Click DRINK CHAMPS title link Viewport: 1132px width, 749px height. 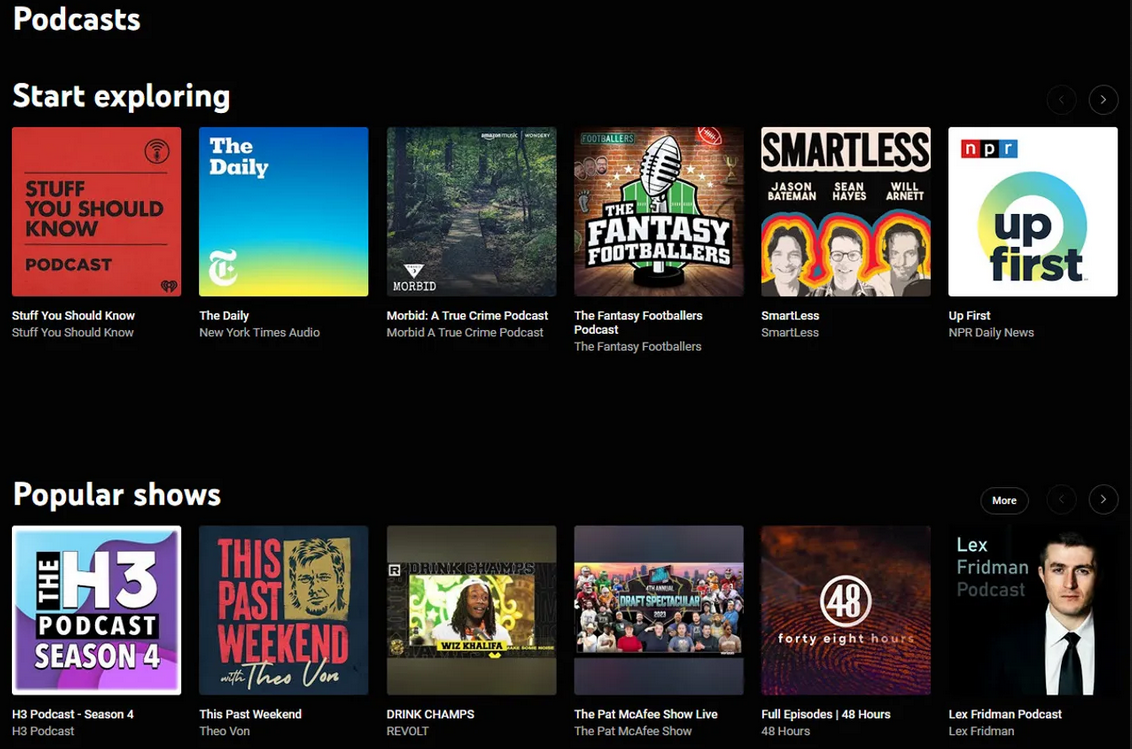tap(430, 714)
